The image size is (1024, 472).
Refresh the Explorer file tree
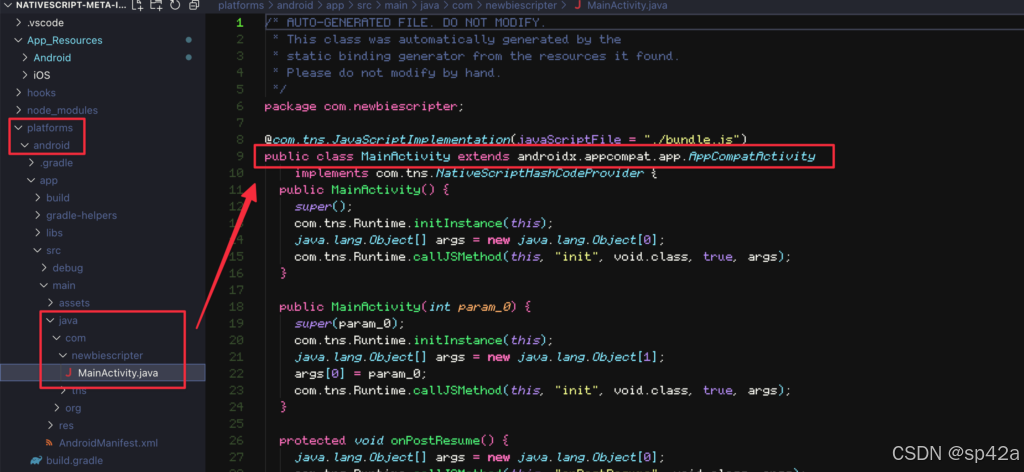[174, 5]
